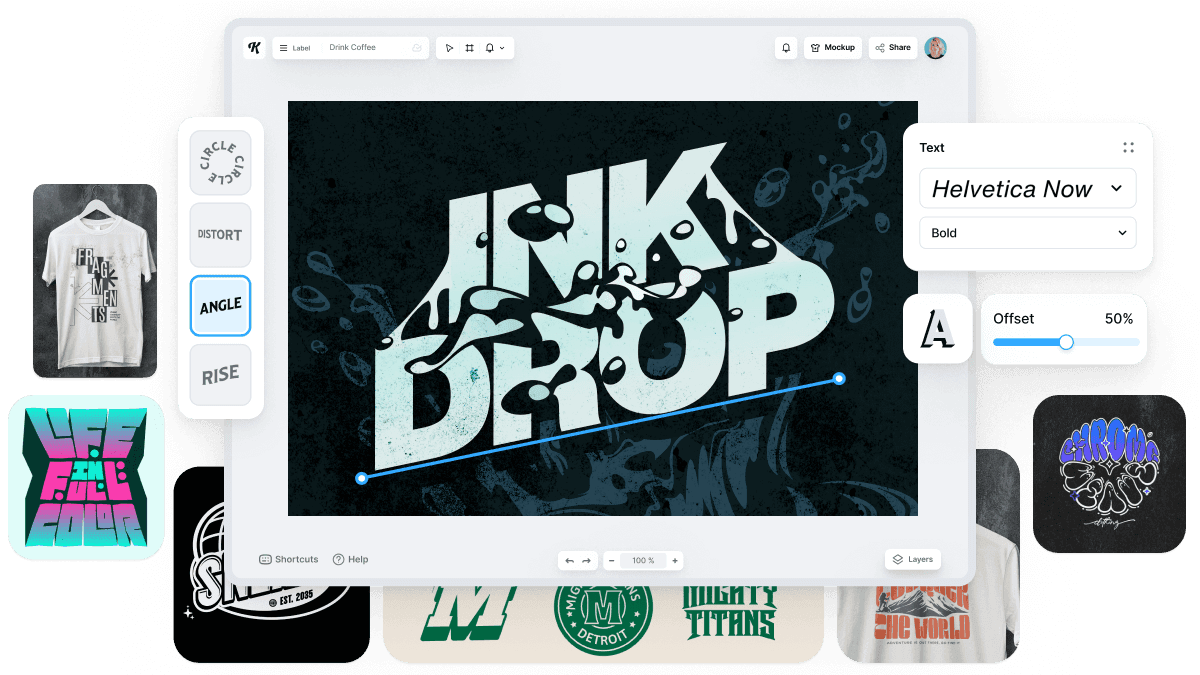This screenshot has width=1200, height=675.
Task: Open the Bold font weight dropdown
Action: (1027, 232)
